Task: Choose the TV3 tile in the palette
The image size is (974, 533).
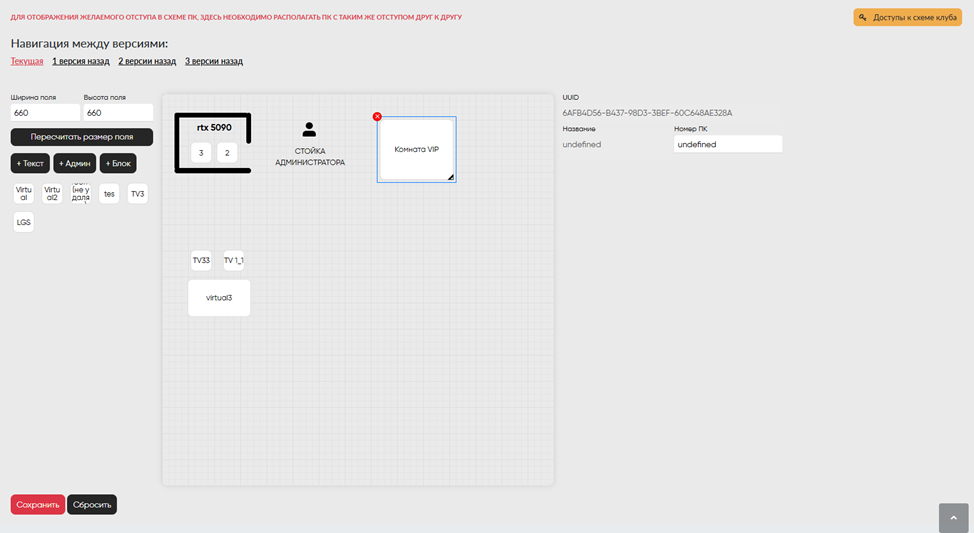Action: click(x=138, y=194)
